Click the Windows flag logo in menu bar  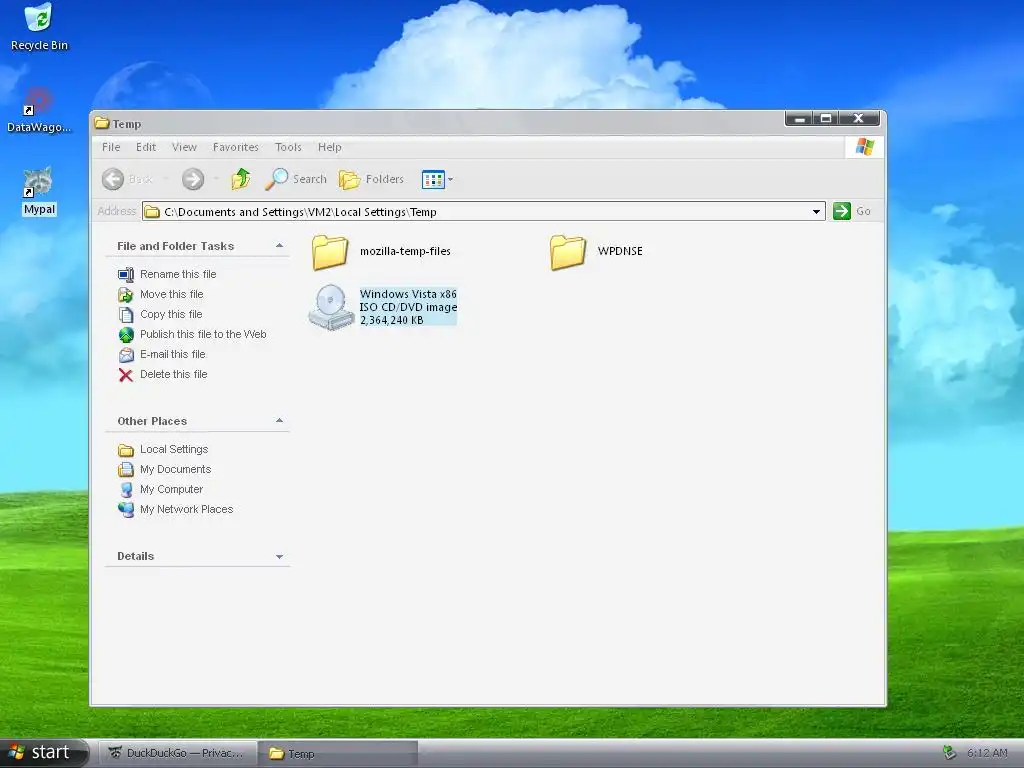point(865,147)
